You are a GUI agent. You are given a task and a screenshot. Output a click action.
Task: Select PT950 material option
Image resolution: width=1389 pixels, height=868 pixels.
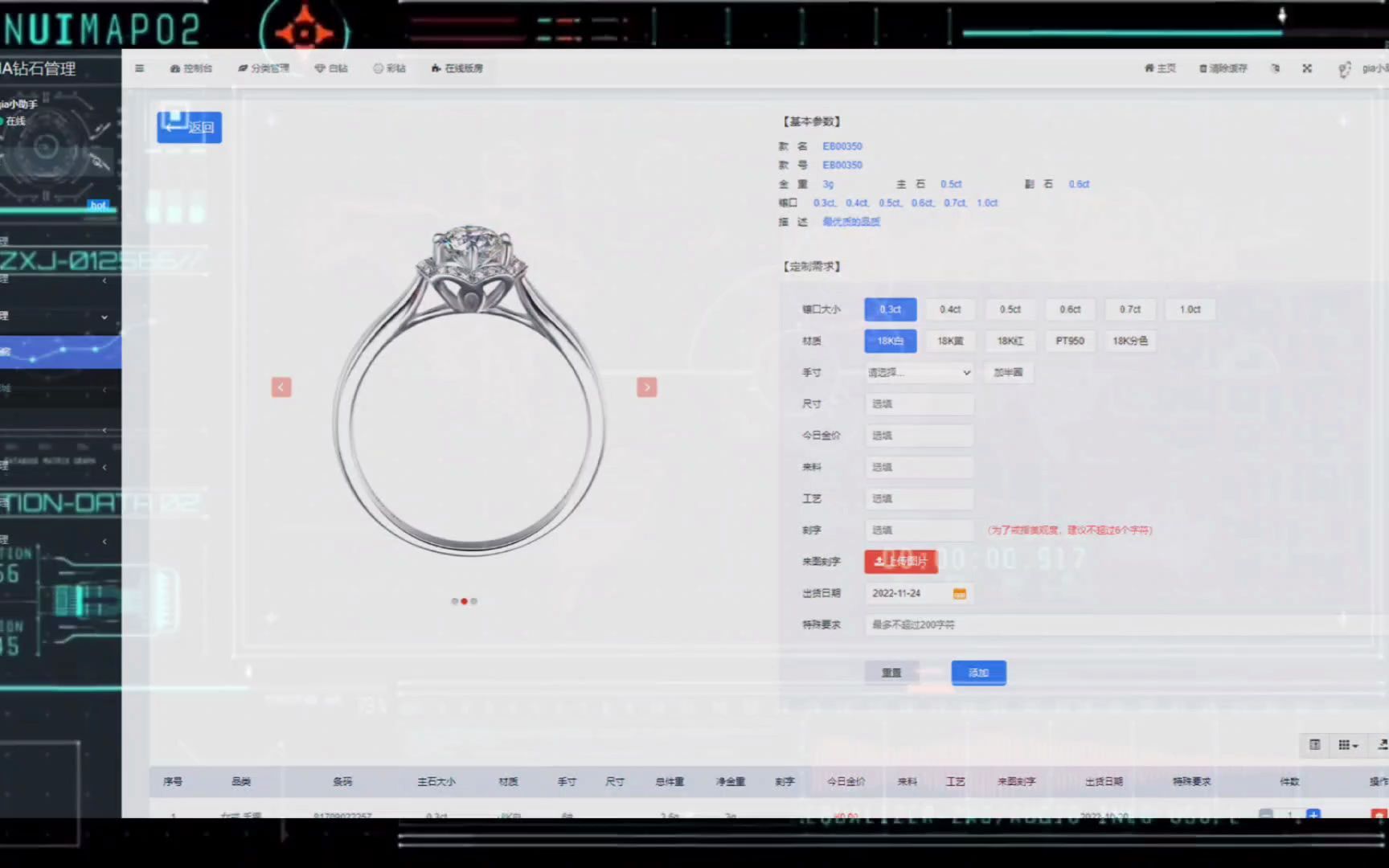point(1070,341)
